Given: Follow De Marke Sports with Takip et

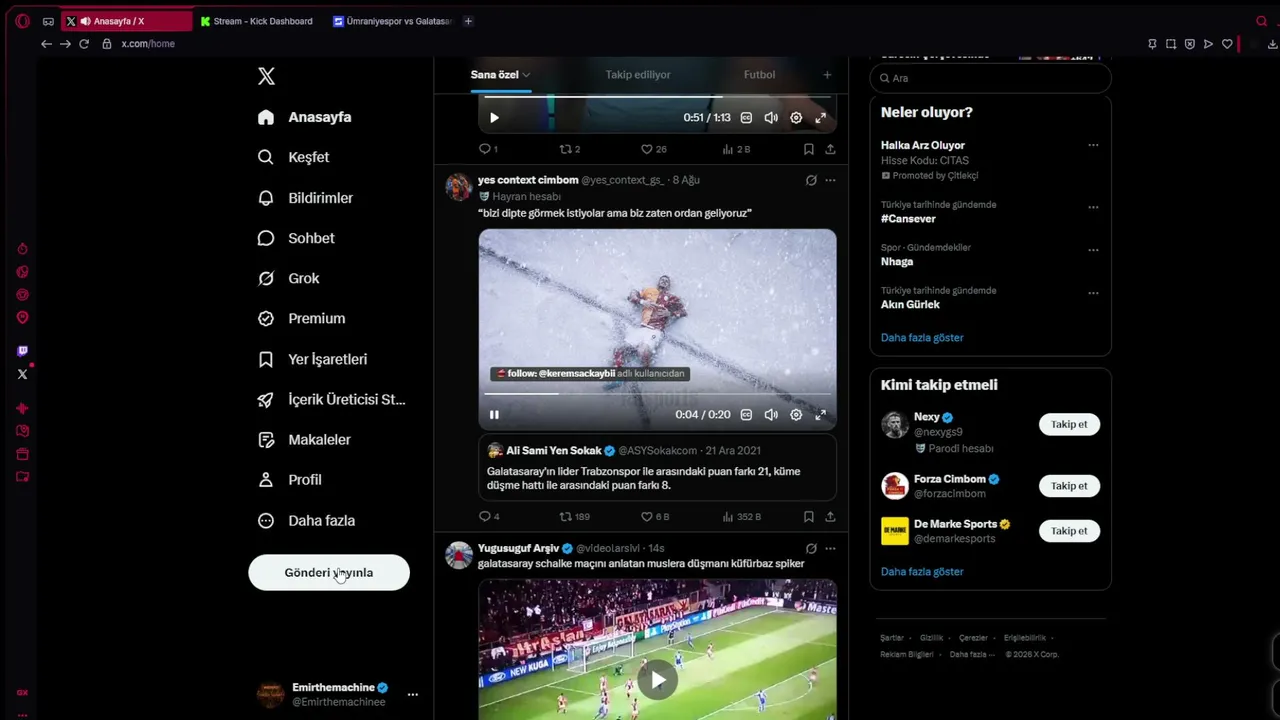Looking at the screenshot, I should (x=1069, y=531).
